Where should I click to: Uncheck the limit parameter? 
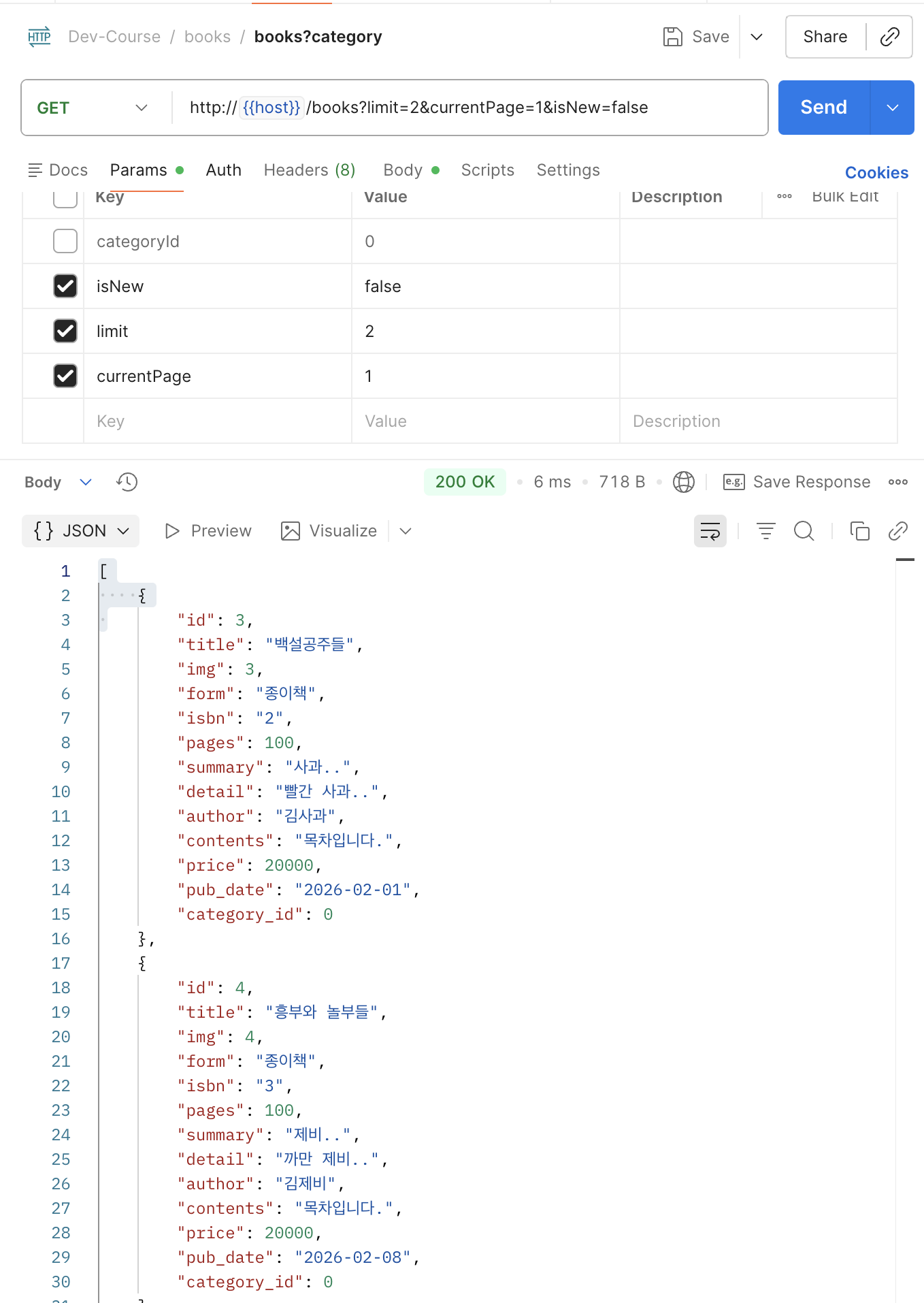pos(65,331)
